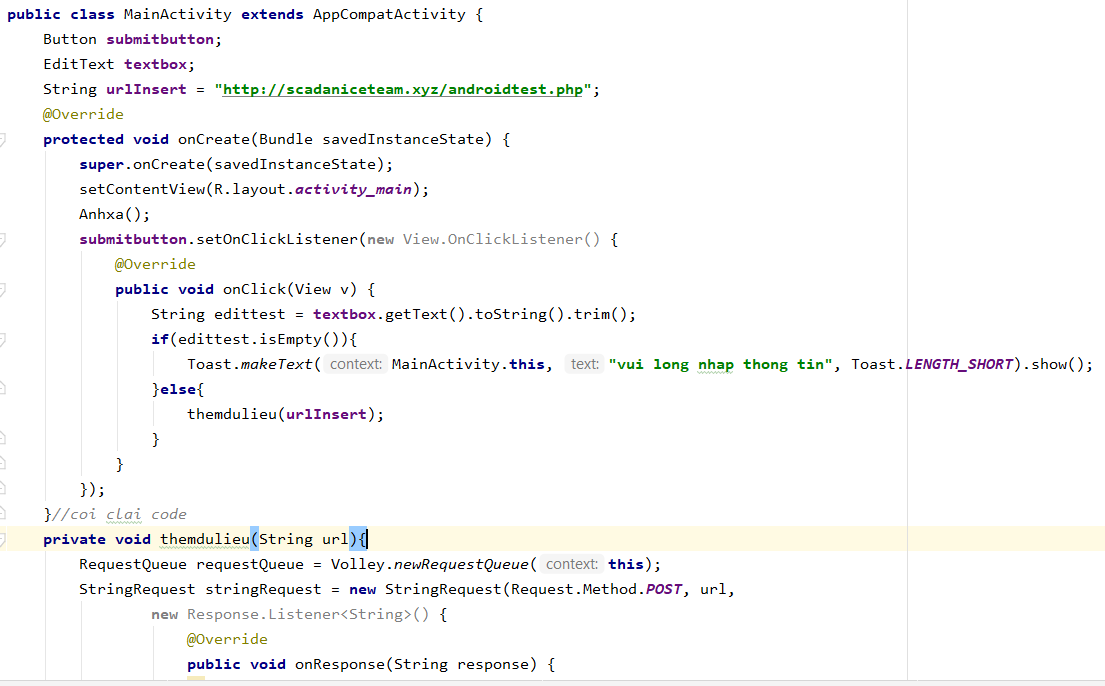Image resolution: width=1105 pixels, height=686 pixels.
Task: Collapse the themdulieu method fold marker
Action: [x=2, y=540]
